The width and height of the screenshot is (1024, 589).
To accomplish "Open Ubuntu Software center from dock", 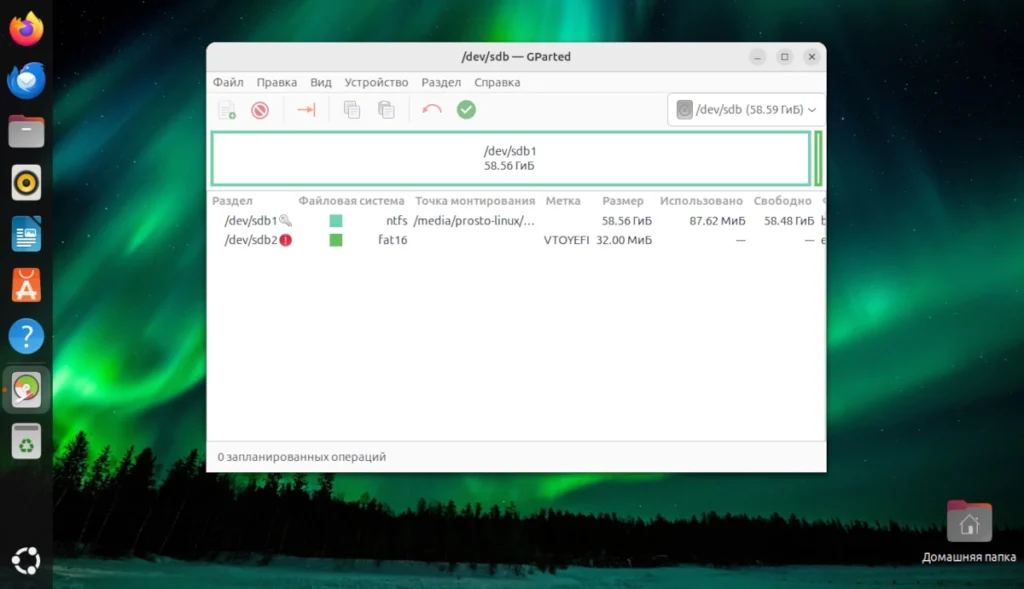I will pyautogui.click(x=26, y=285).
